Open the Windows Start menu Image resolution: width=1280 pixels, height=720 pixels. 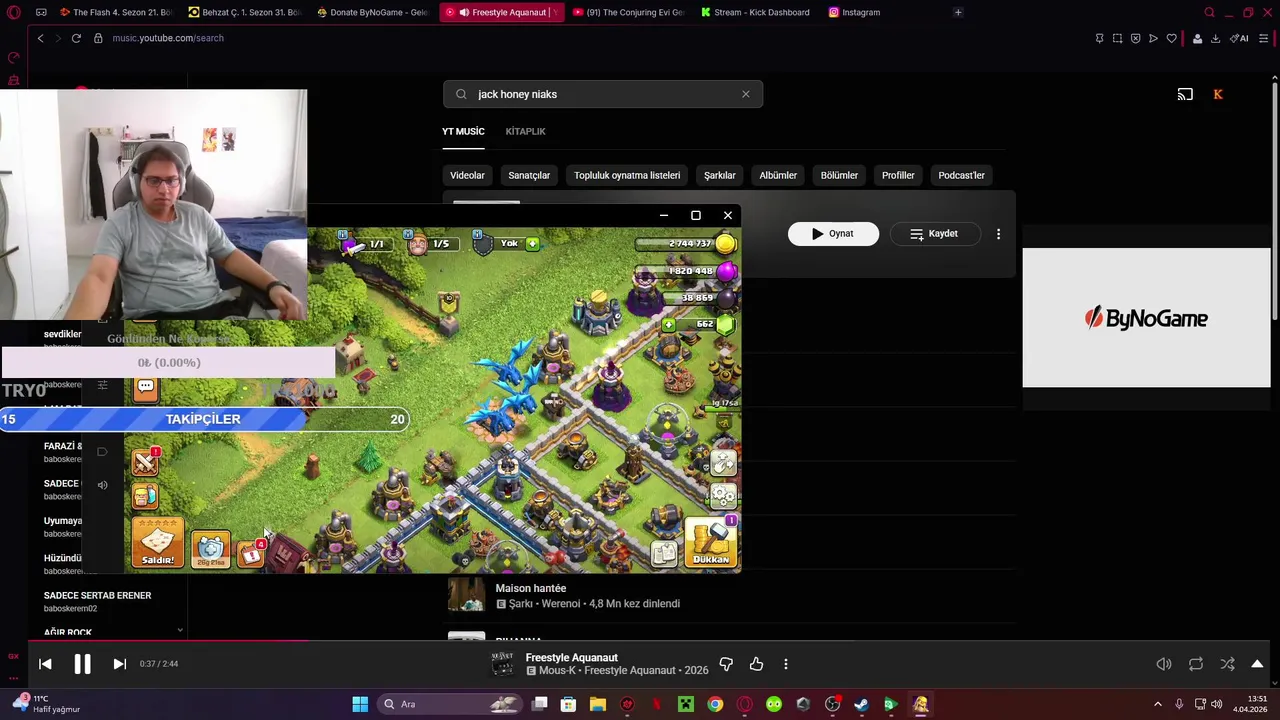click(x=360, y=704)
